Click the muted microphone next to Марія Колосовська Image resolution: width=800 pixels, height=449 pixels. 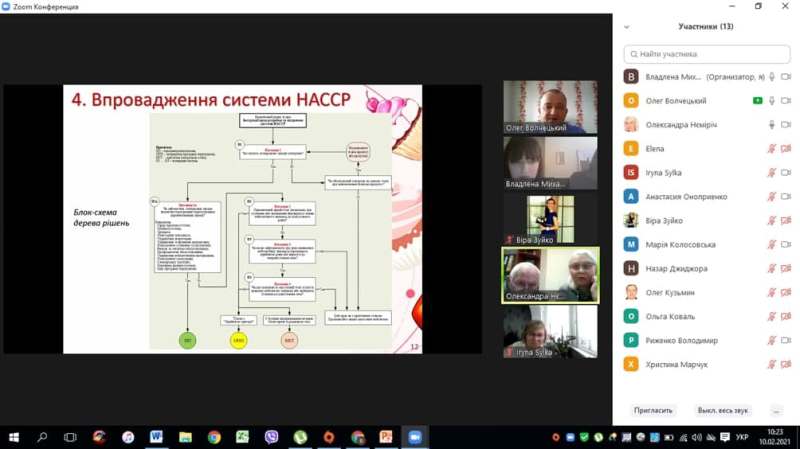tap(772, 245)
